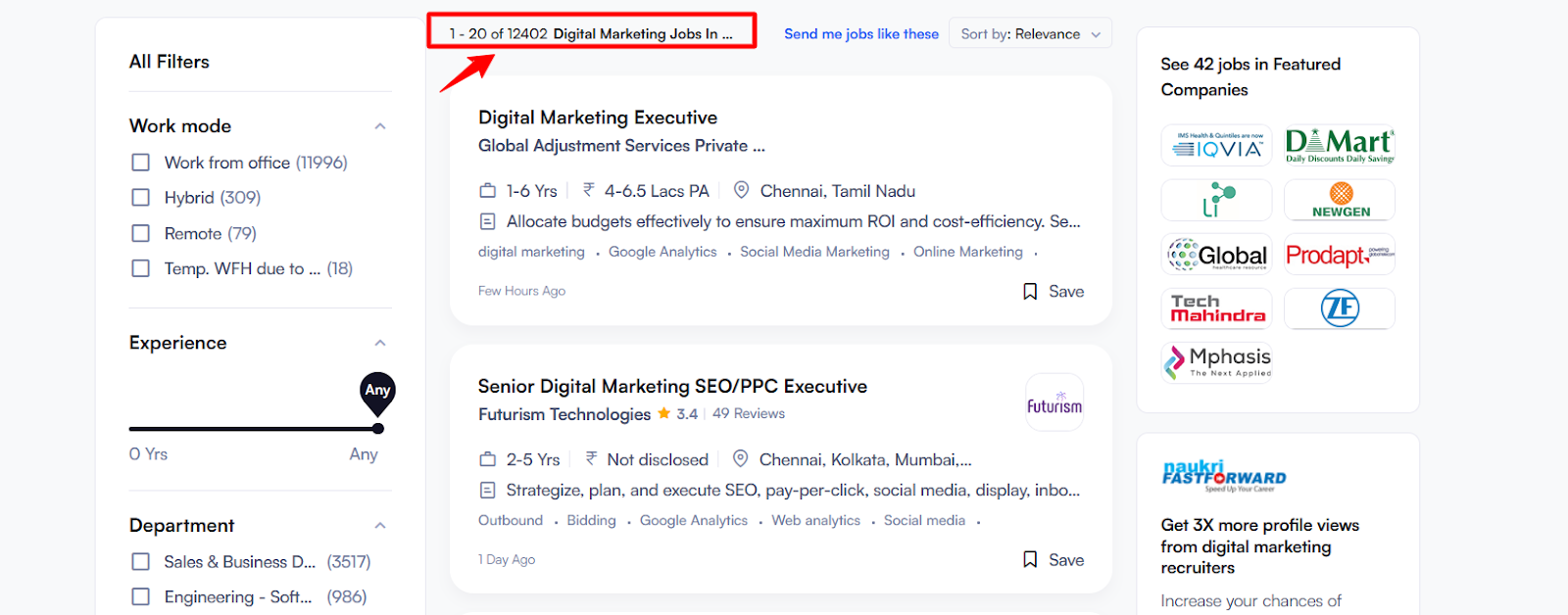
Task: Click the Experience slider handle
Action: pos(378,428)
